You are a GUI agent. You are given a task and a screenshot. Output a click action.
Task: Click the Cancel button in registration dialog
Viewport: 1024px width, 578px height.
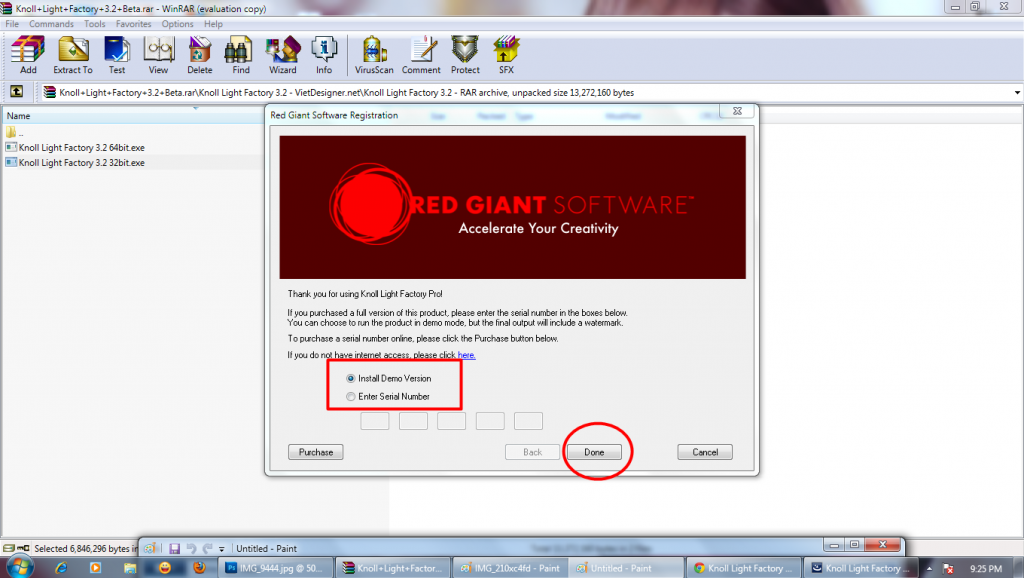click(705, 452)
